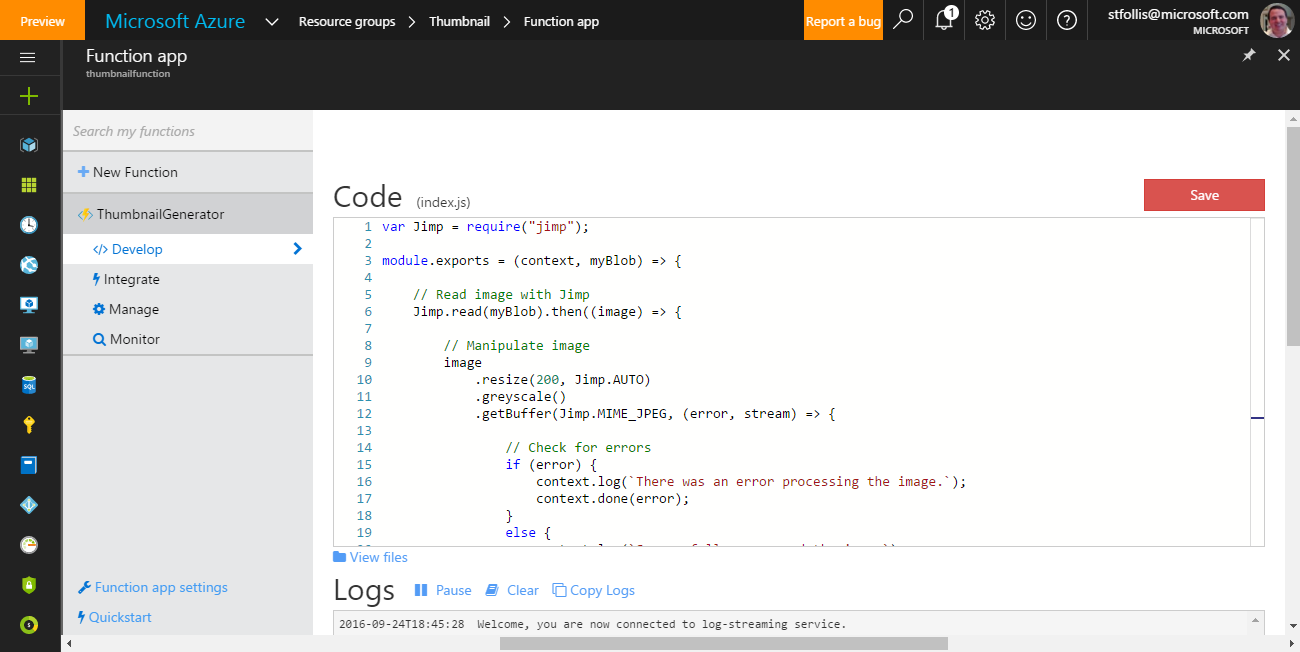Save the index.js code
This screenshot has height=652, width=1300.
(x=1204, y=195)
